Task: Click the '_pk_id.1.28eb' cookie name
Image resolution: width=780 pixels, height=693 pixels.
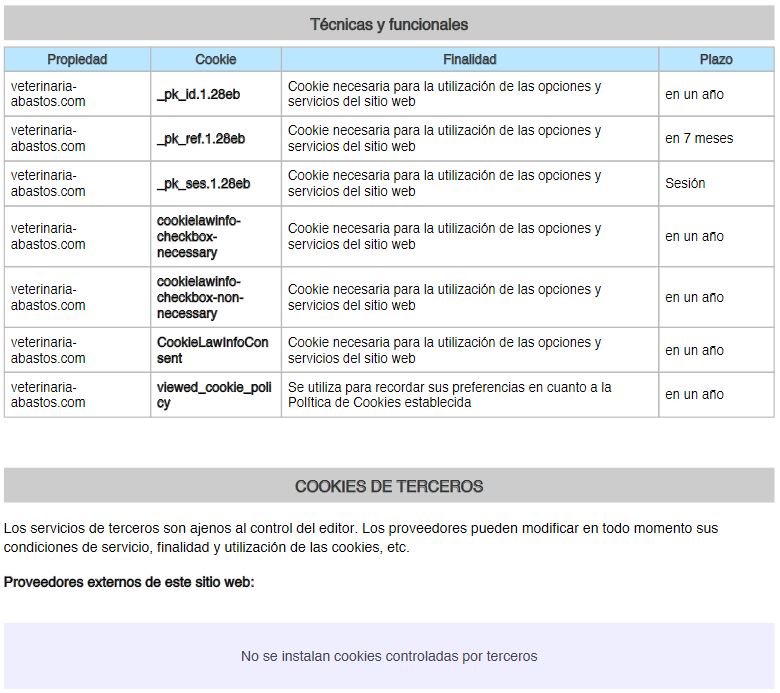Action: (198, 95)
